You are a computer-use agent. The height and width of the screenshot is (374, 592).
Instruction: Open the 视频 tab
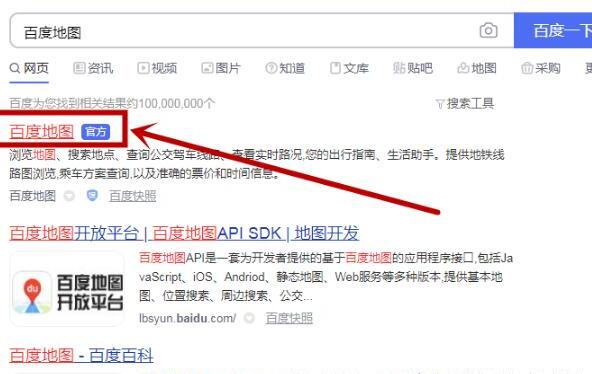[157, 68]
